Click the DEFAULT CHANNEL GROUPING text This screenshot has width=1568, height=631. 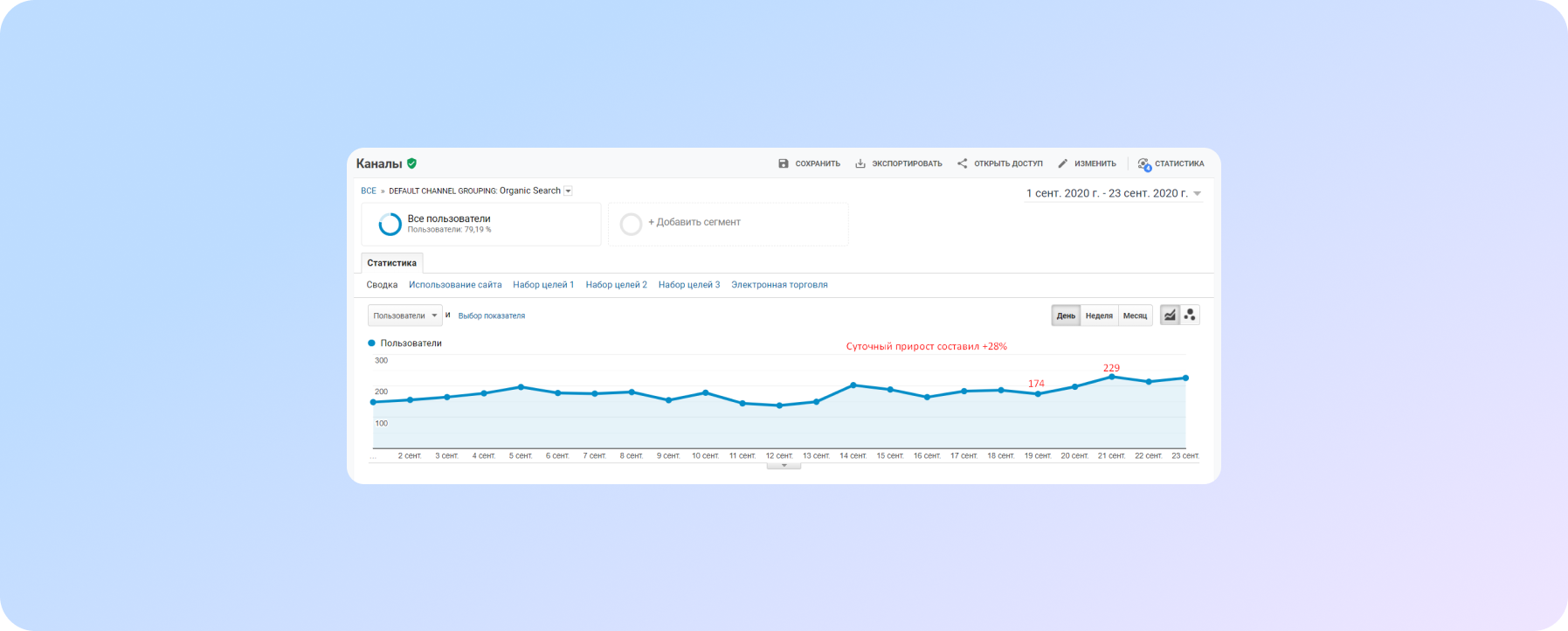443,191
